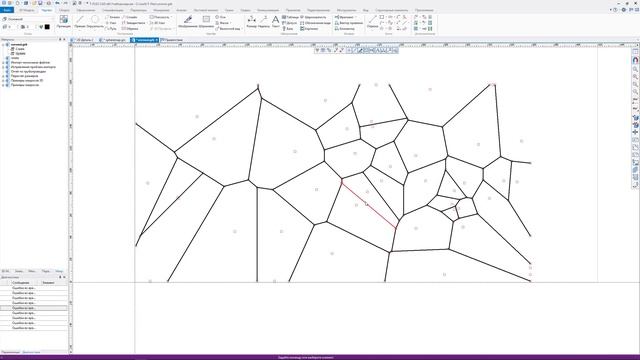Viewport: 640px width, 360px height.
Task: Switch to the Оформление ribbon tab
Action: pyautogui.click(x=86, y=10)
